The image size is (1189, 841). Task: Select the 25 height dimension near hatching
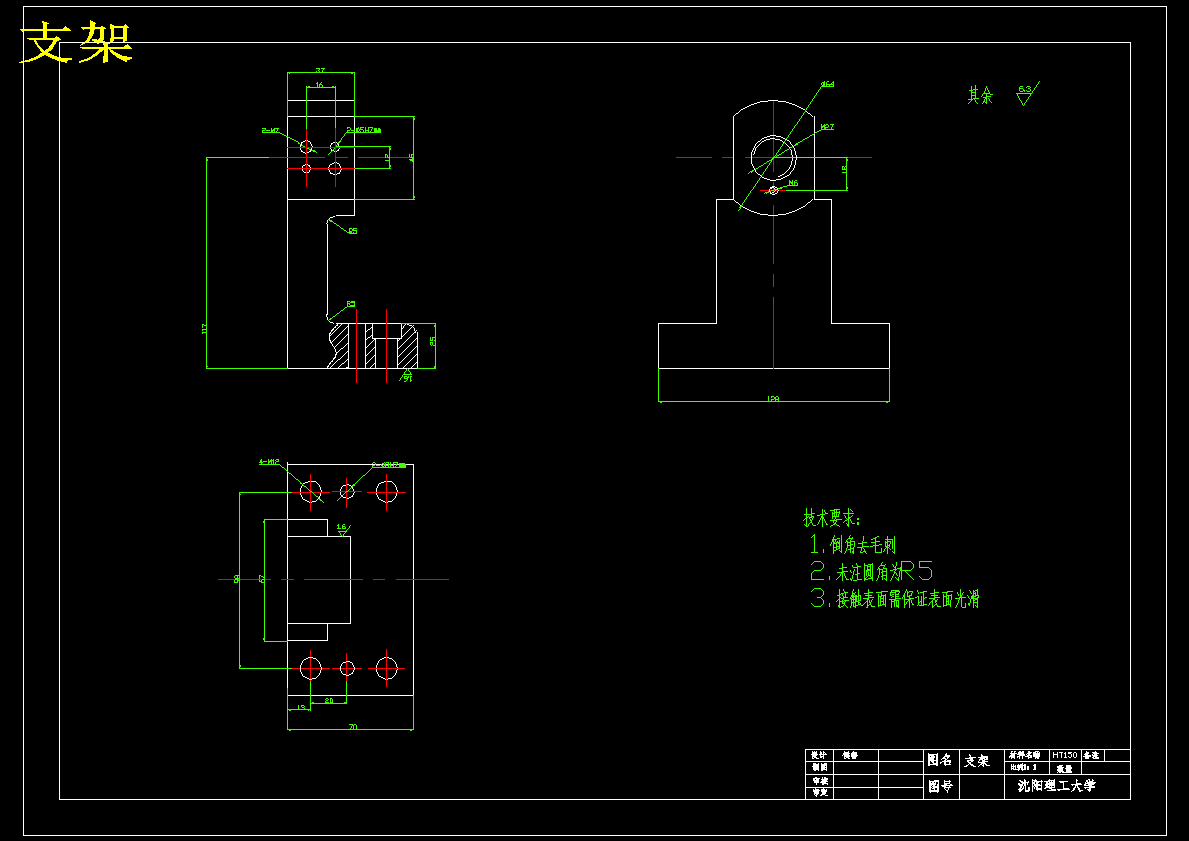click(432, 340)
